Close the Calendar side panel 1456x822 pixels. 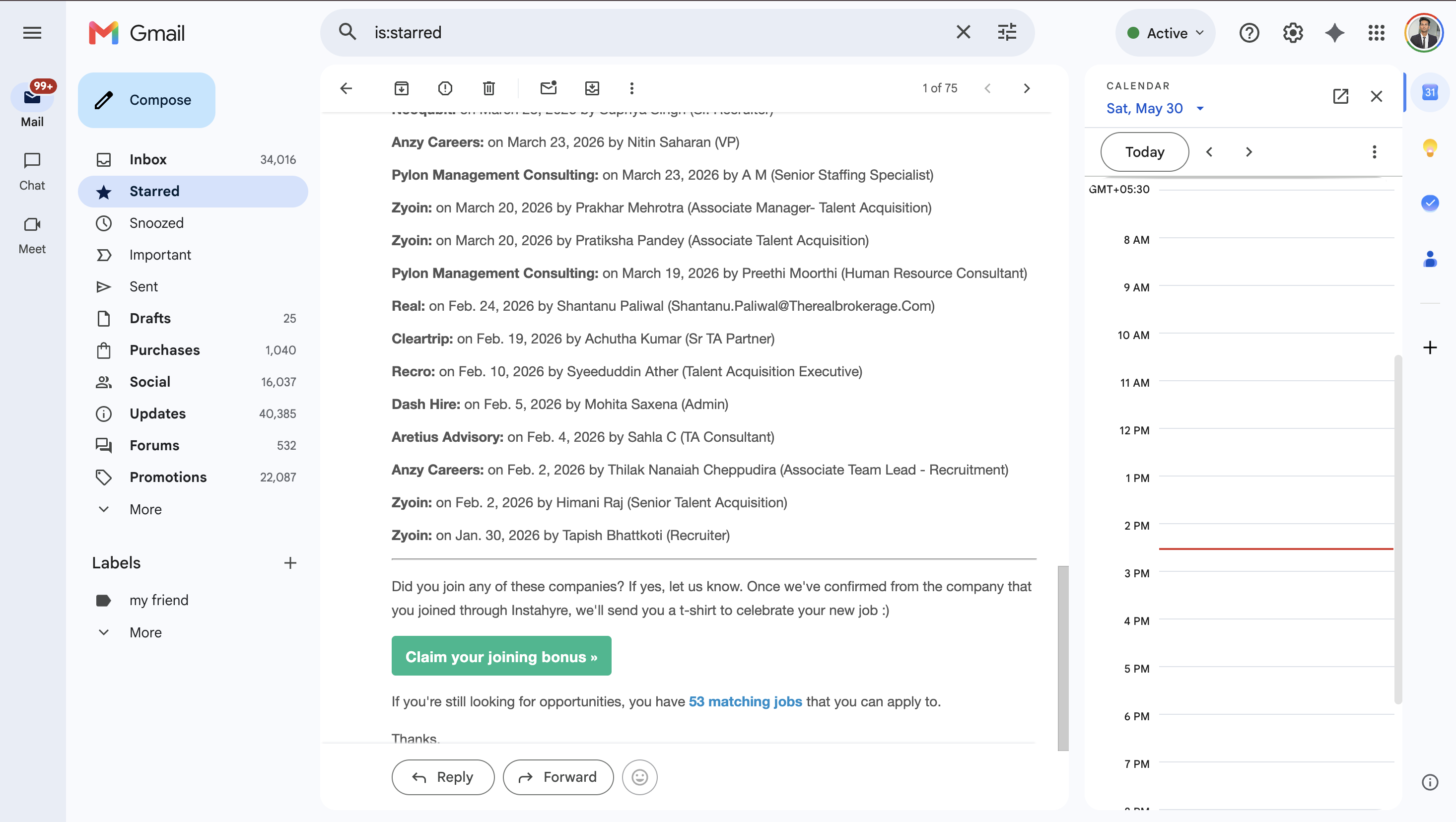pos(1376,96)
